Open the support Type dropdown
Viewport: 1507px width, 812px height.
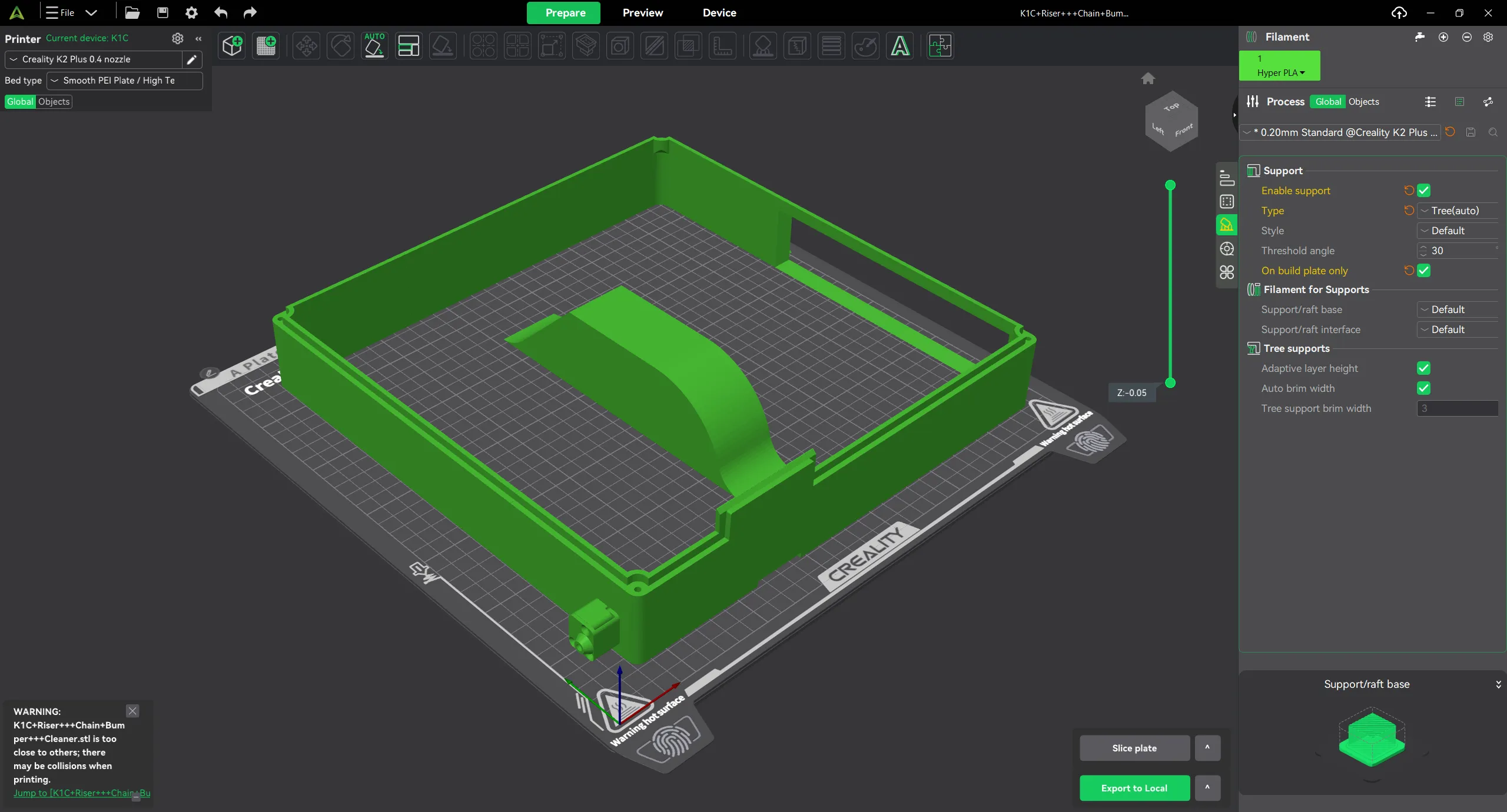[1458, 211]
